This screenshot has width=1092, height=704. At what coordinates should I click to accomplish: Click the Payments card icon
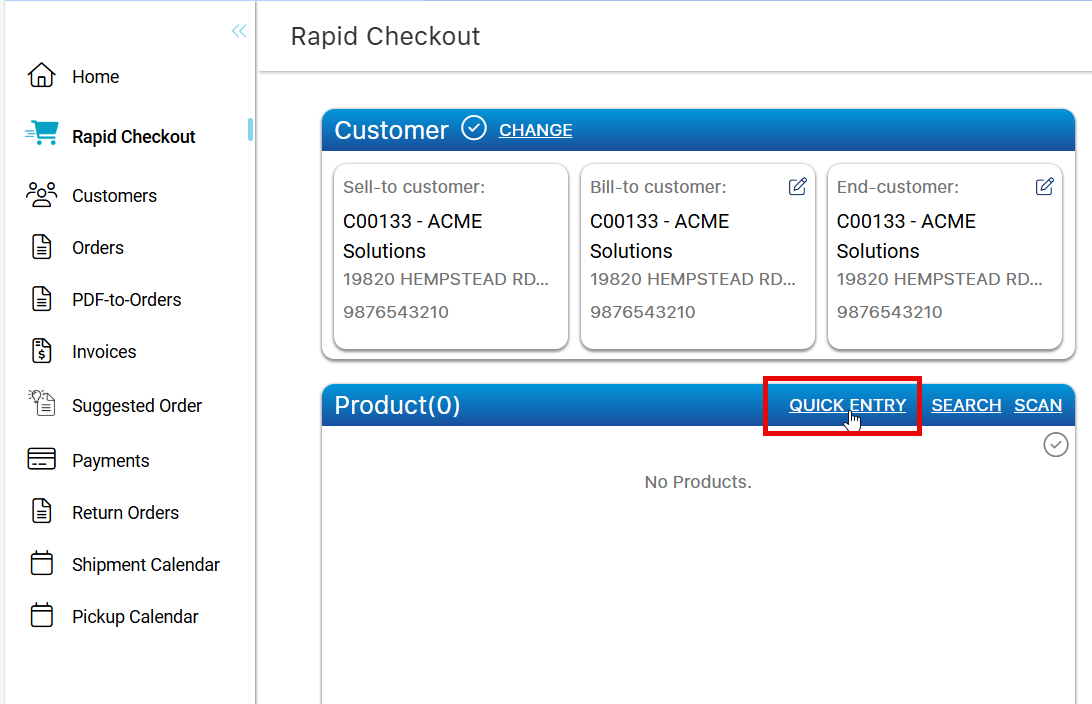41,460
